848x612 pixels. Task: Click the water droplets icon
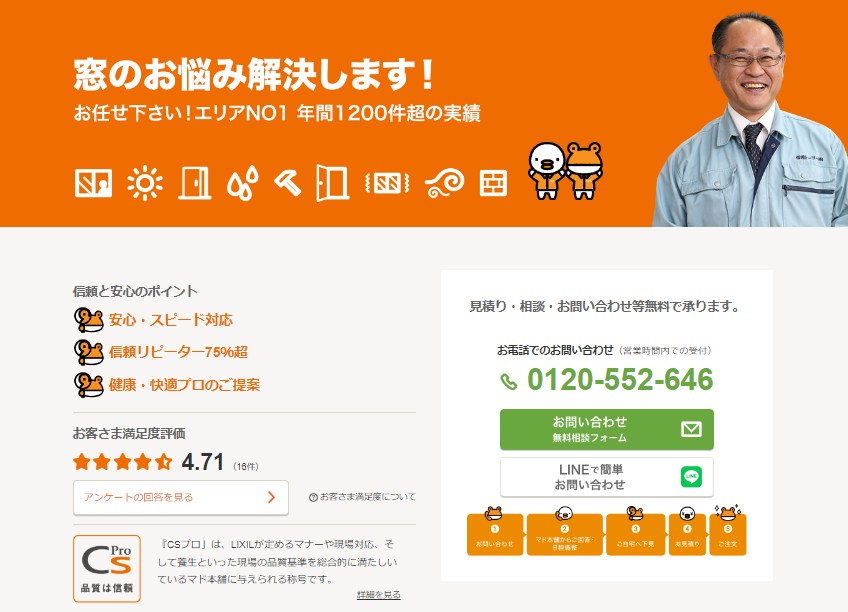[x=241, y=183]
